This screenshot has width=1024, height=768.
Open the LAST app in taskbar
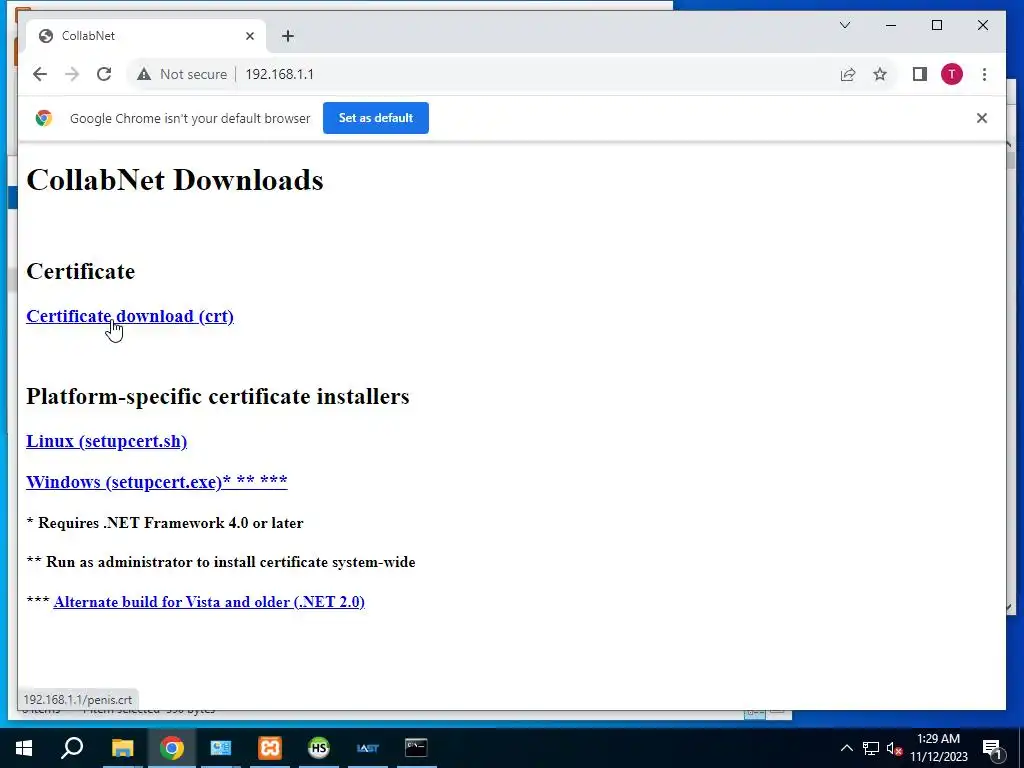(368, 748)
